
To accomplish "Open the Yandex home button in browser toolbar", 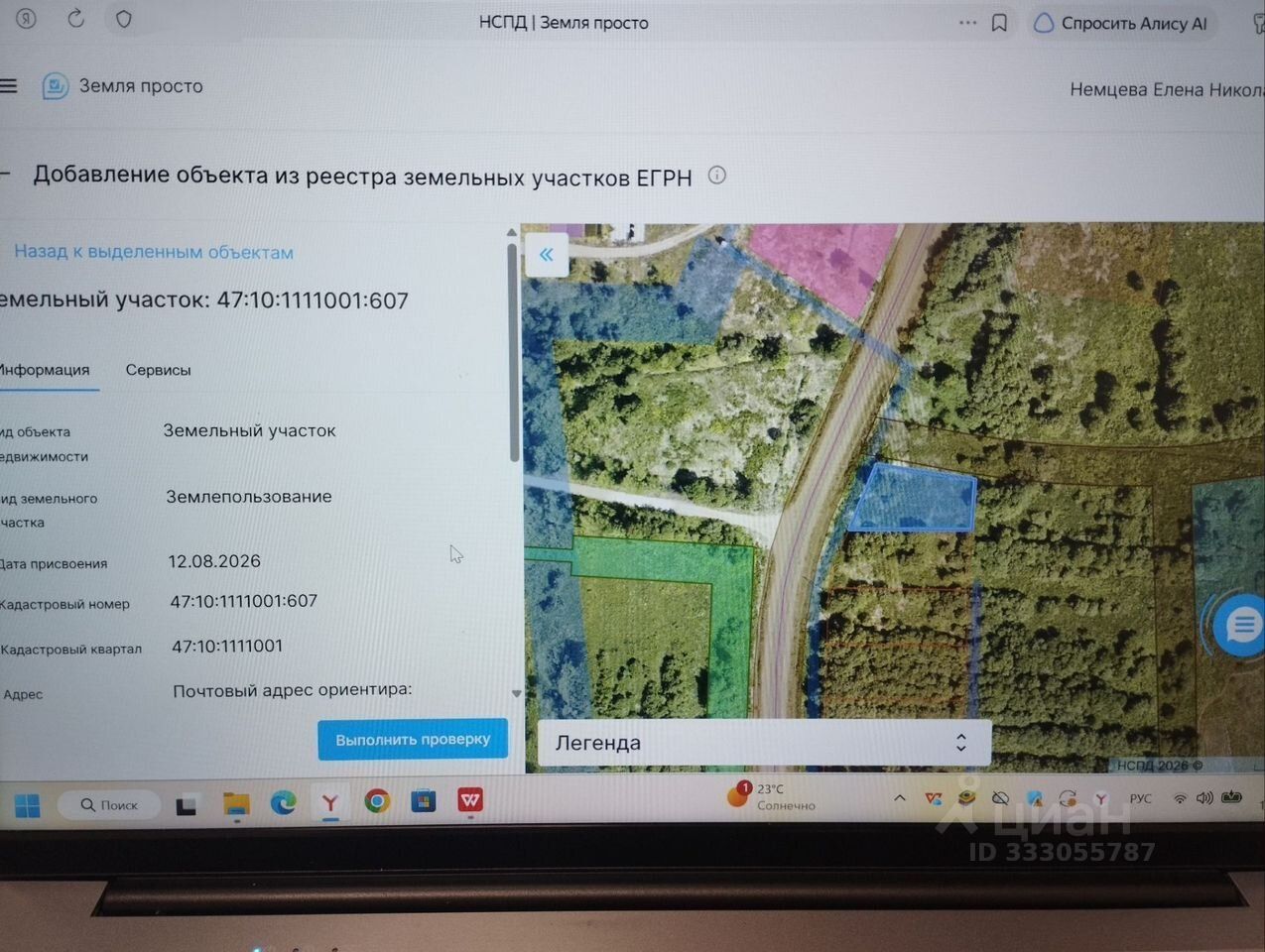I will click(26, 18).
